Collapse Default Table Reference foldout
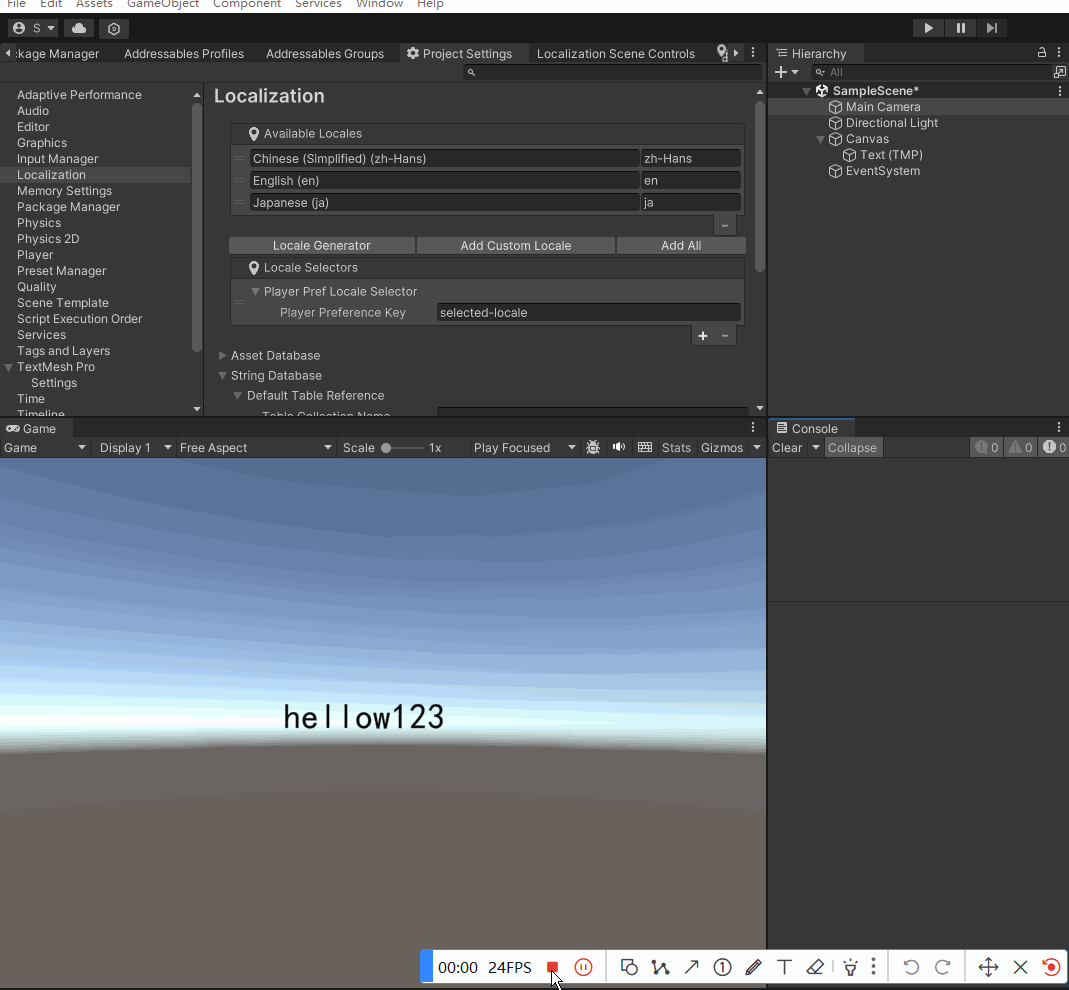1069x990 pixels. point(238,395)
